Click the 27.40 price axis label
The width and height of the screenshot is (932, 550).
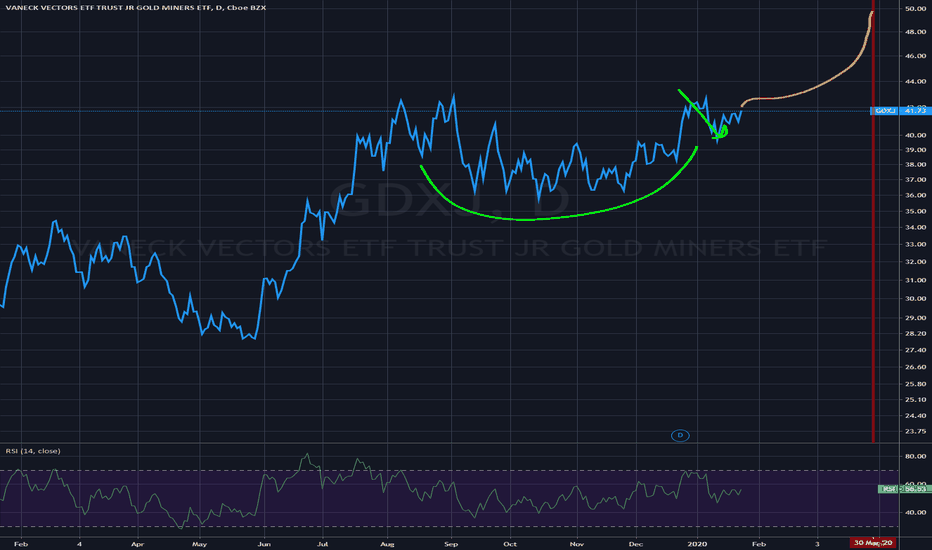[915, 350]
